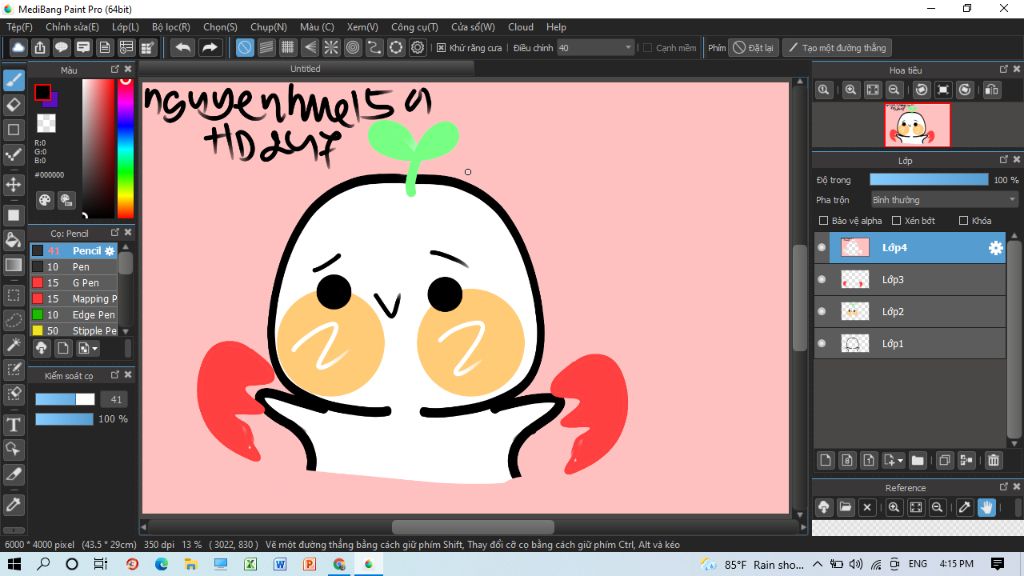
Task: Enable radial snap guide in toolbar
Action: tap(332, 47)
